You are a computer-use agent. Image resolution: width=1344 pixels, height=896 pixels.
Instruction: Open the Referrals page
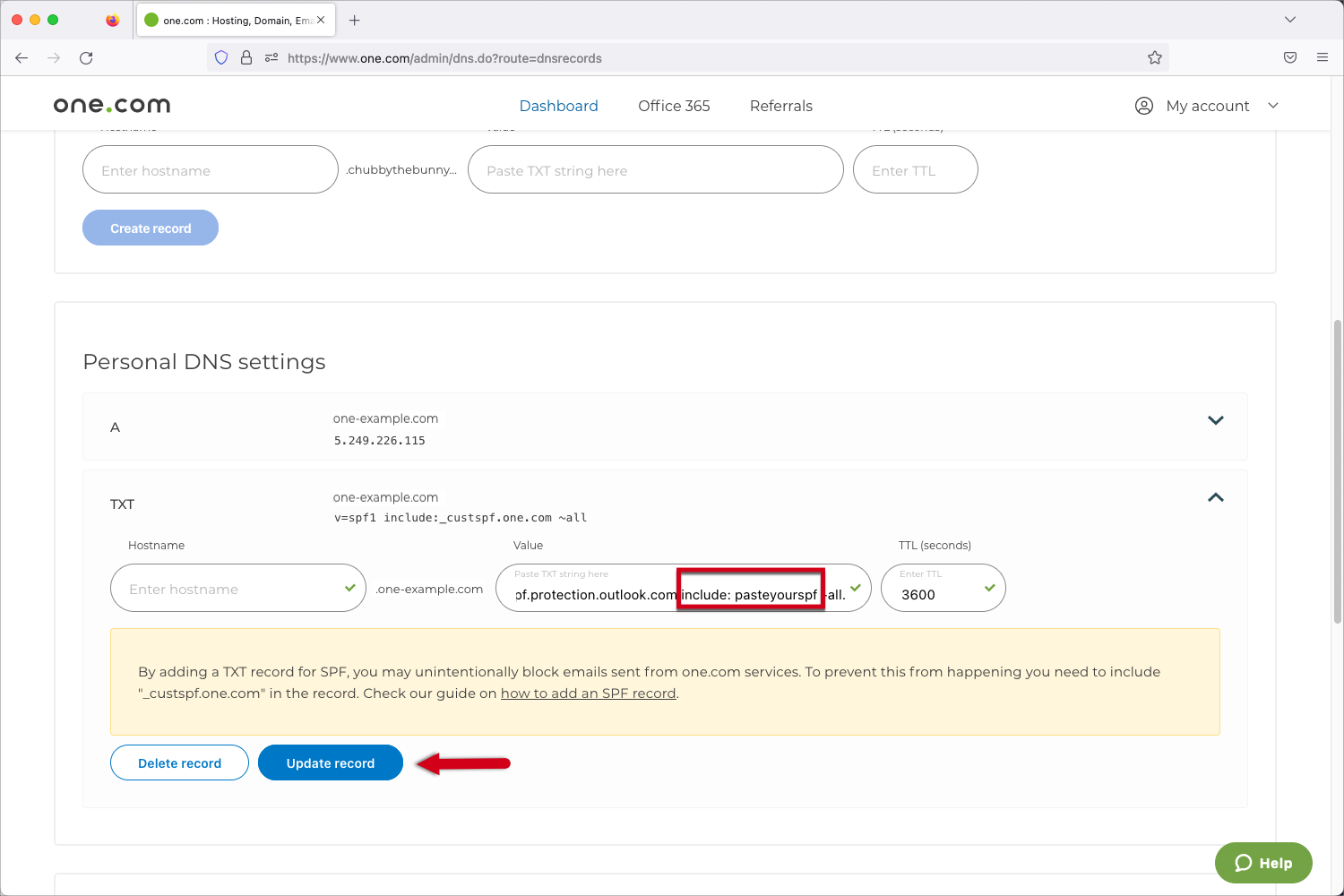pyautogui.click(x=780, y=105)
